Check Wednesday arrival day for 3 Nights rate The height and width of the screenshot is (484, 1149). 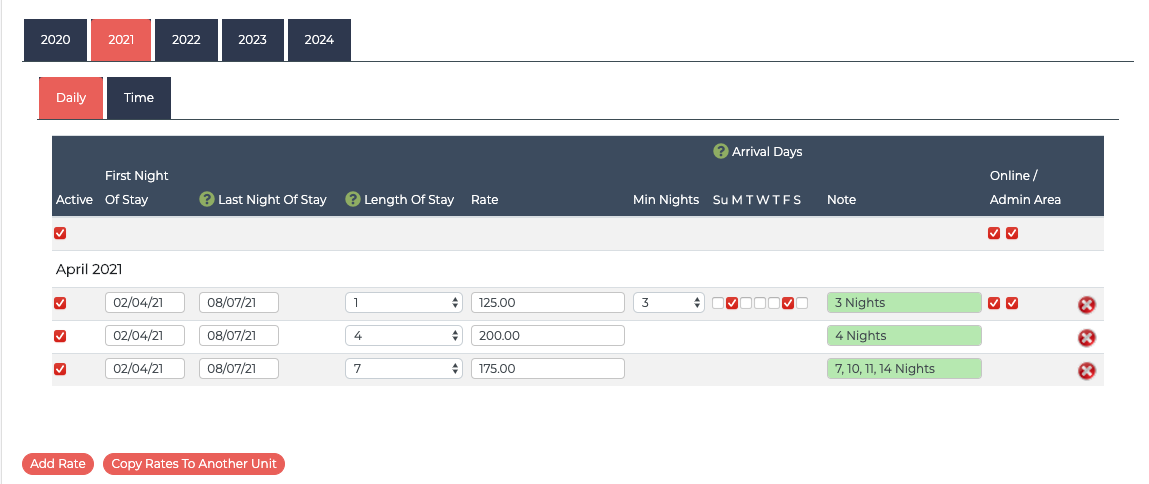click(760, 303)
